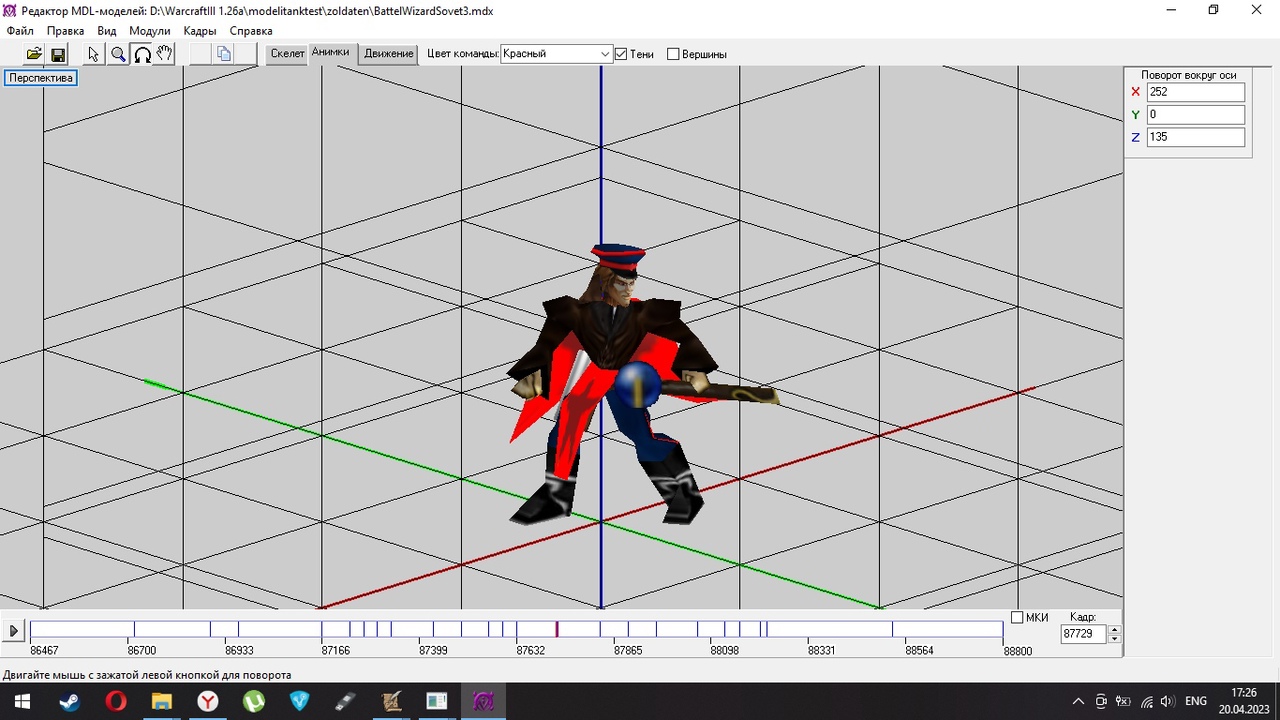Click the timeline label 88564

click(919, 651)
